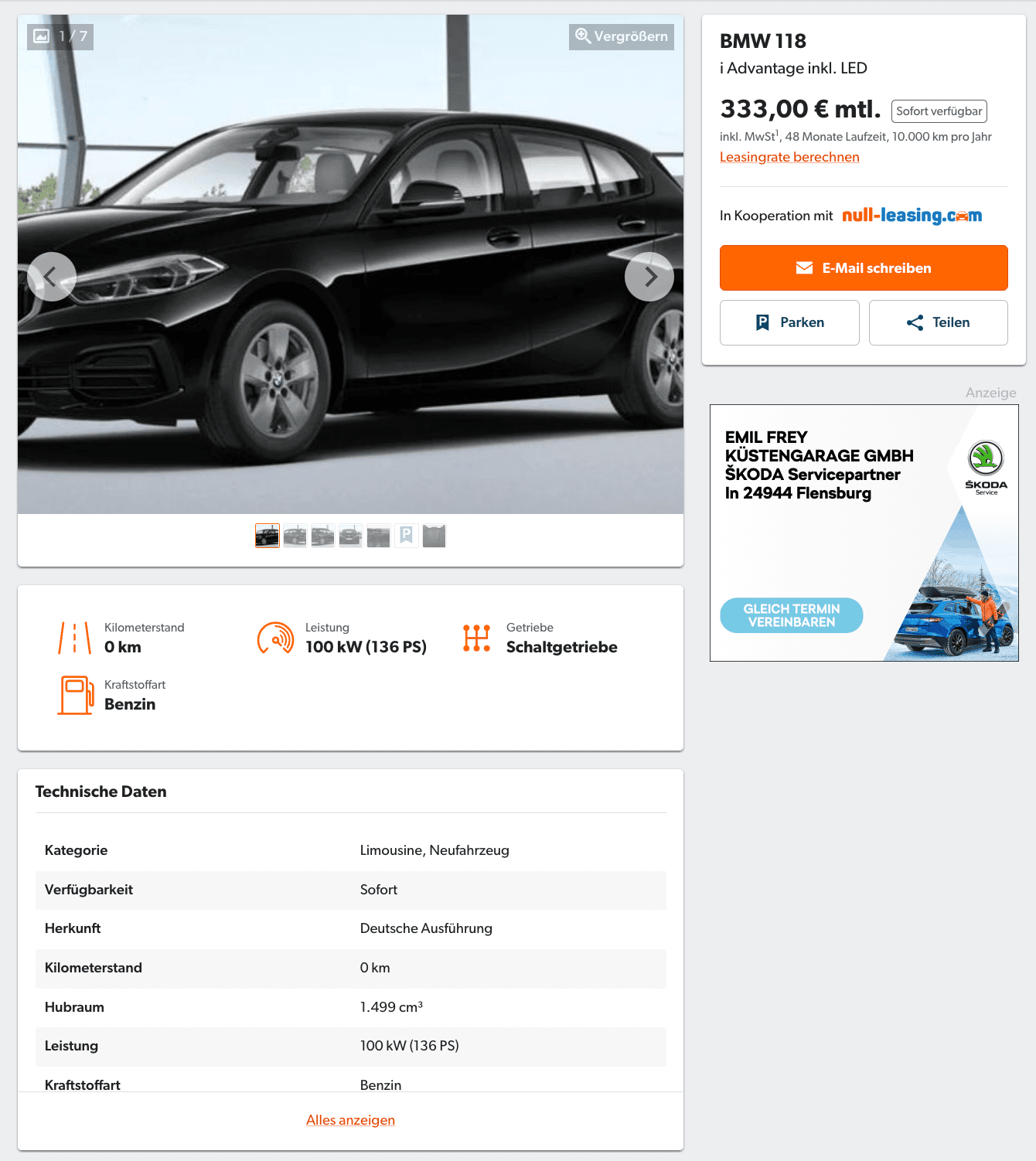Select the fourth gallery thumbnail
Screen dimensions: 1036x1161
[x=351, y=536]
